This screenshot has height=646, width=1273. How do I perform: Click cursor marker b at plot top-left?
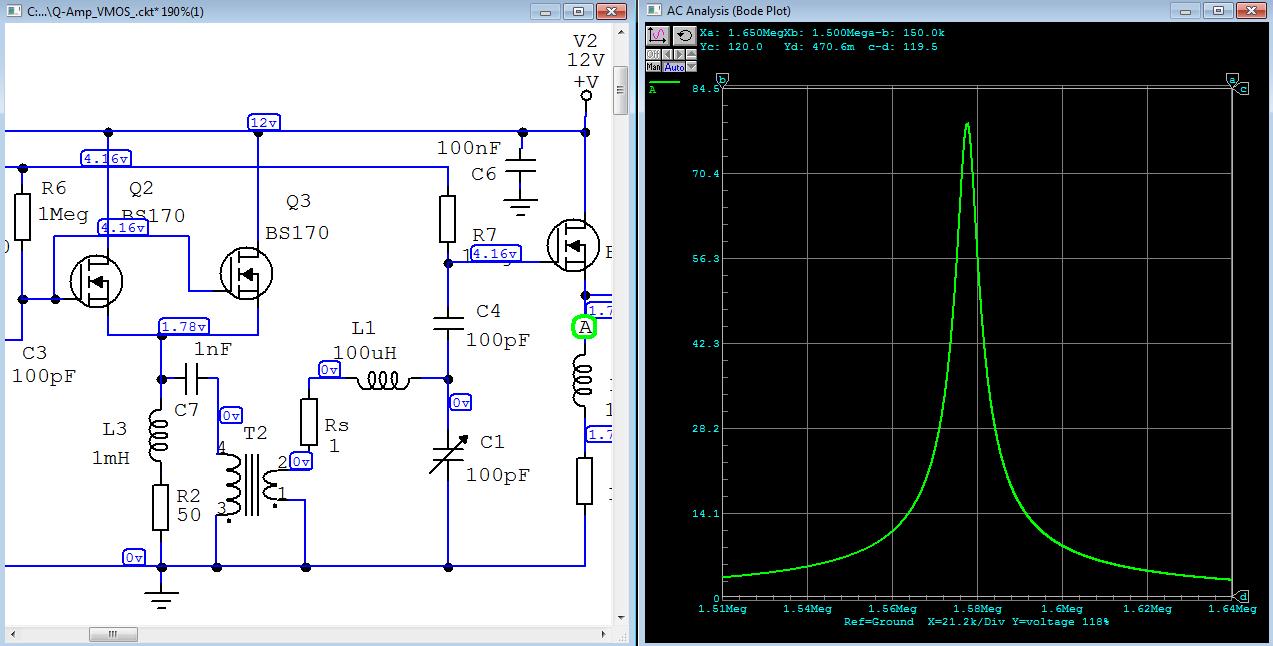pos(722,79)
